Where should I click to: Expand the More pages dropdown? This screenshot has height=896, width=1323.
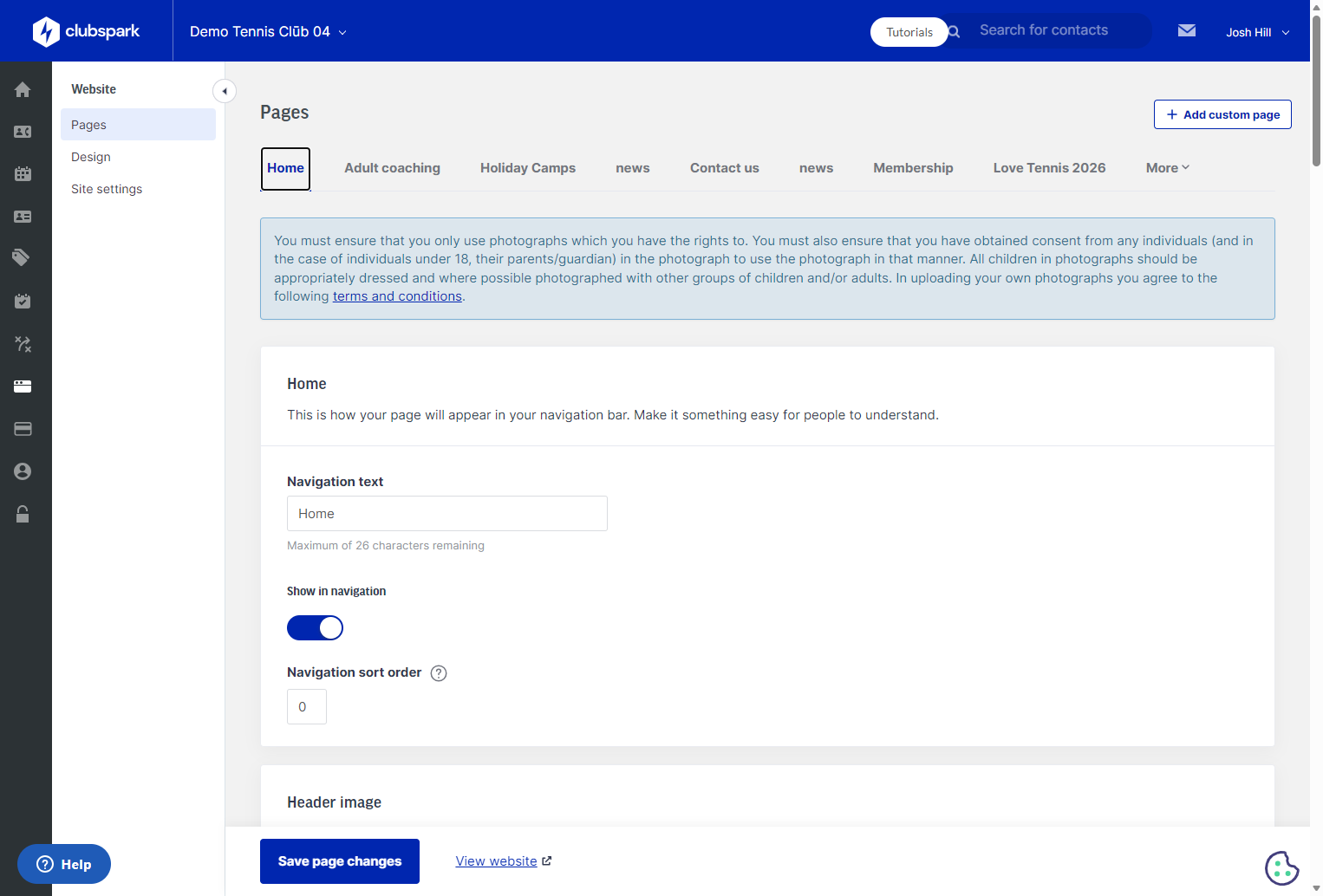click(1167, 168)
